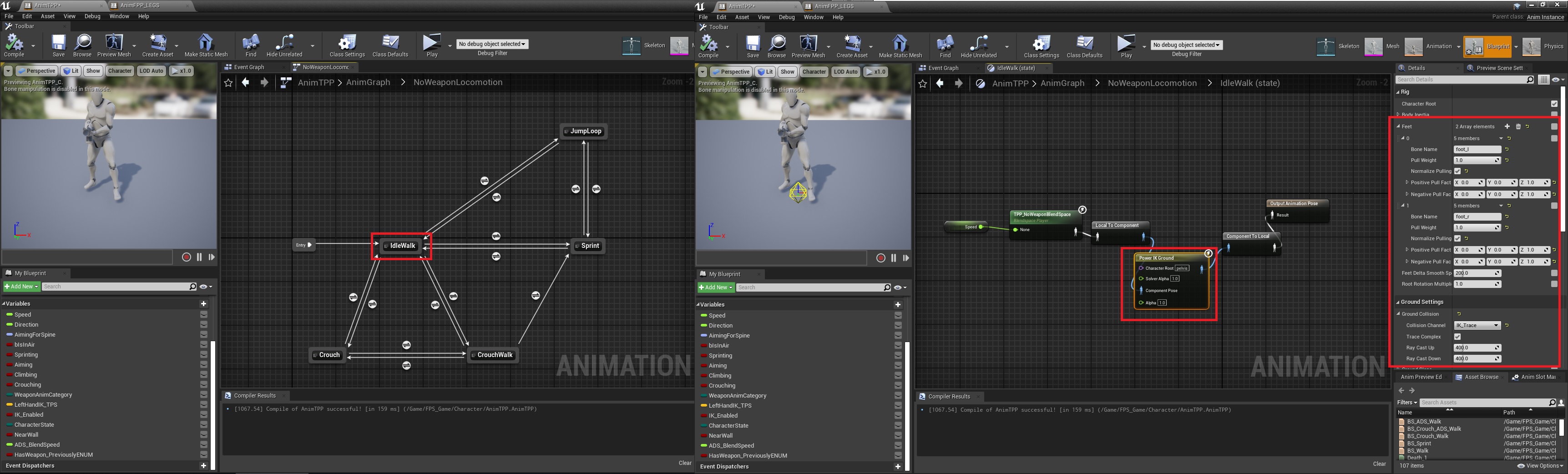
Task: Click the Ray Cast Up value field
Action: click(x=1476, y=348)
